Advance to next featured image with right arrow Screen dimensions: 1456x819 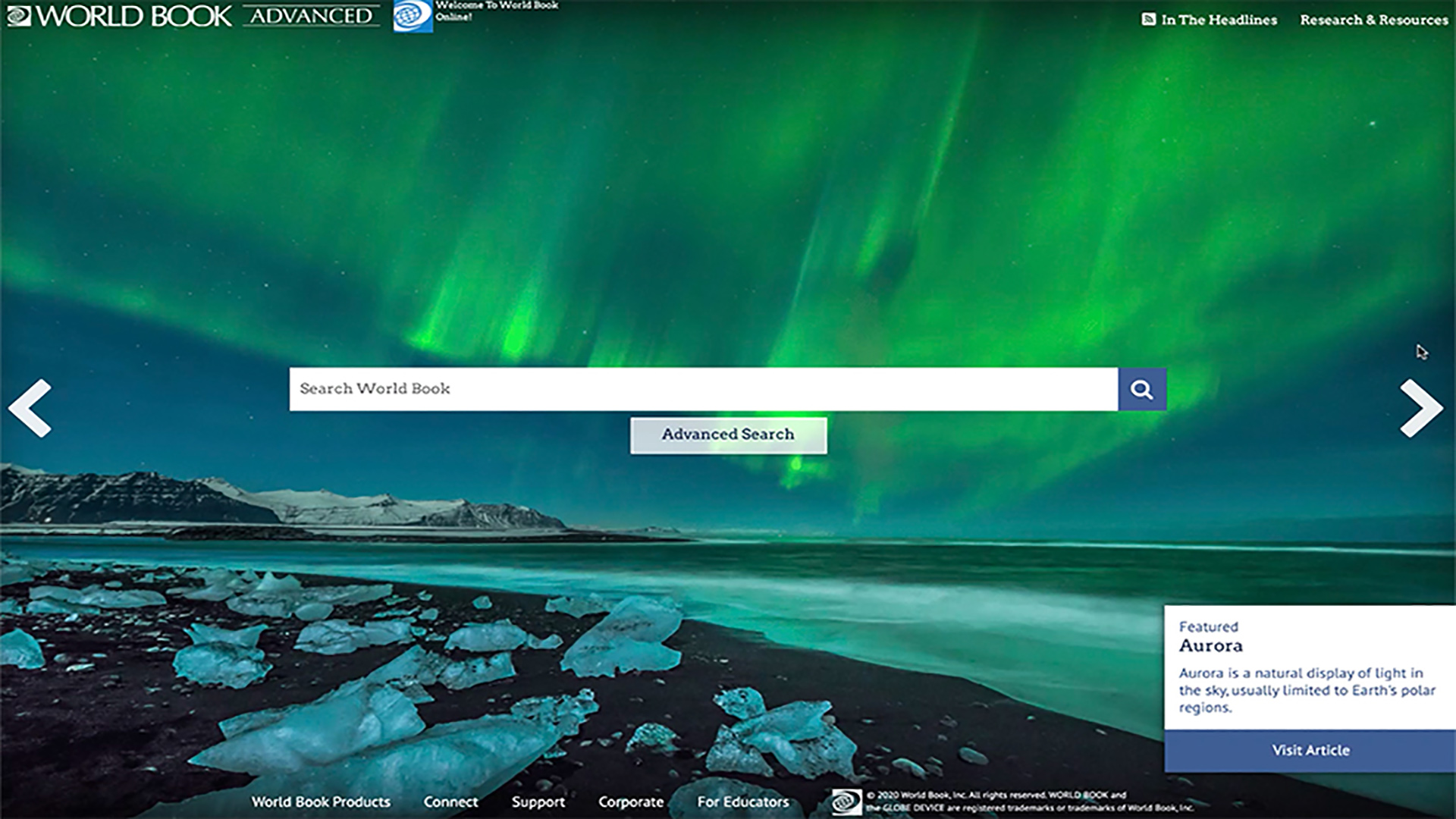tap(1420, 409)
